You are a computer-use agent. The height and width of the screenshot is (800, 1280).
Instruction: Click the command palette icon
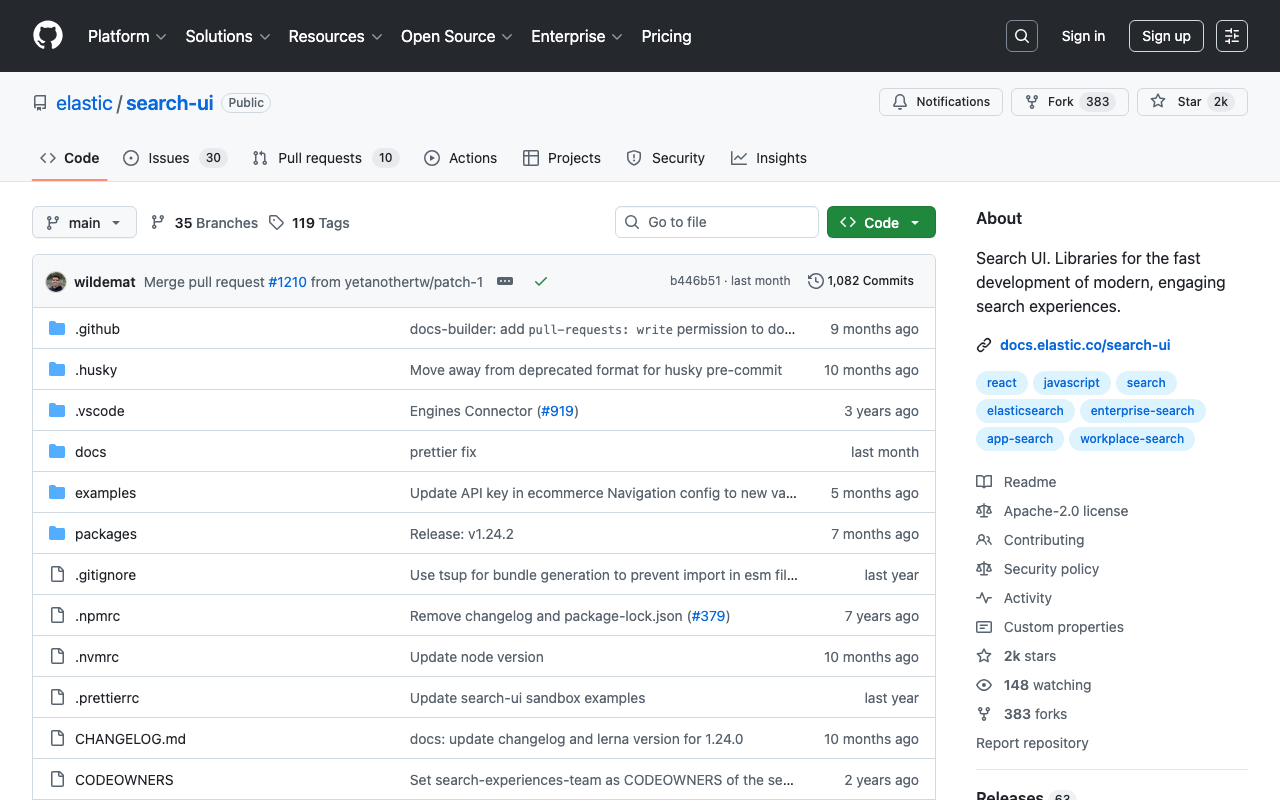pos(1231,35)
